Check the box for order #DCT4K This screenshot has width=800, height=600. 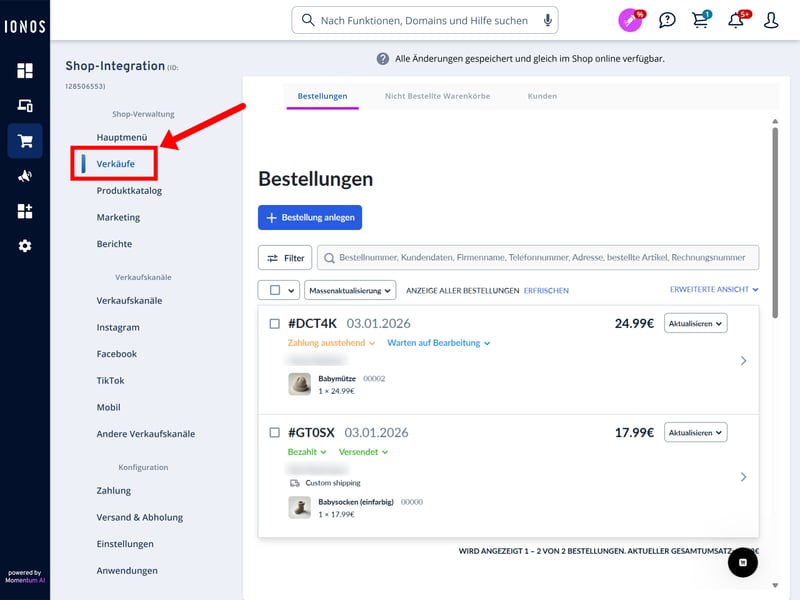tap(275, 324)
